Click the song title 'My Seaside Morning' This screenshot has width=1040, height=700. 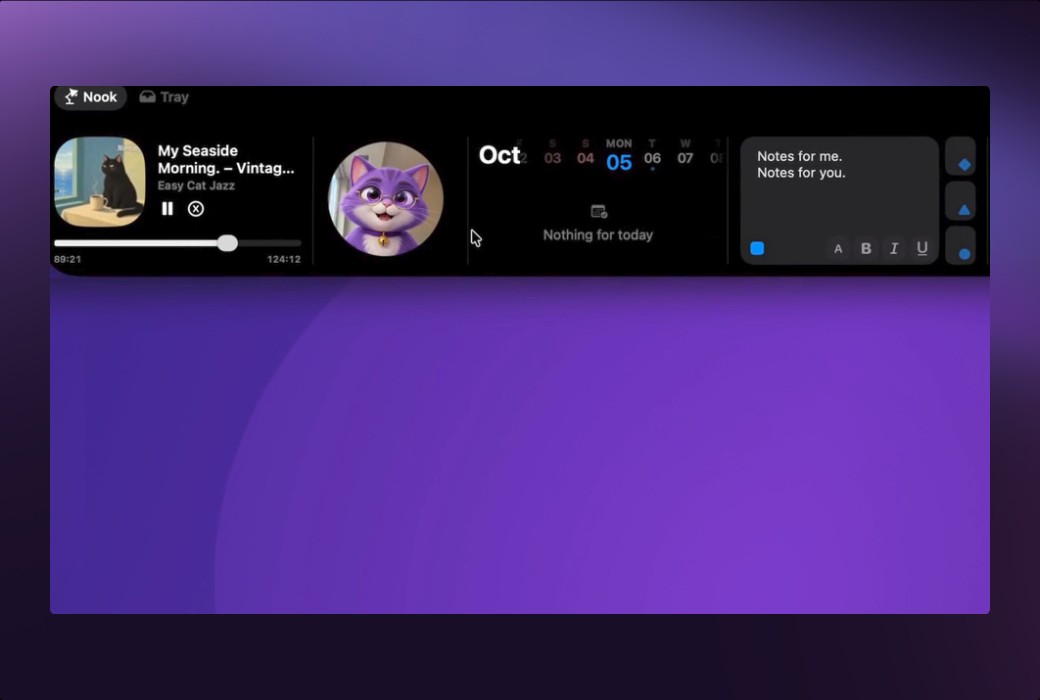(226, 159)
